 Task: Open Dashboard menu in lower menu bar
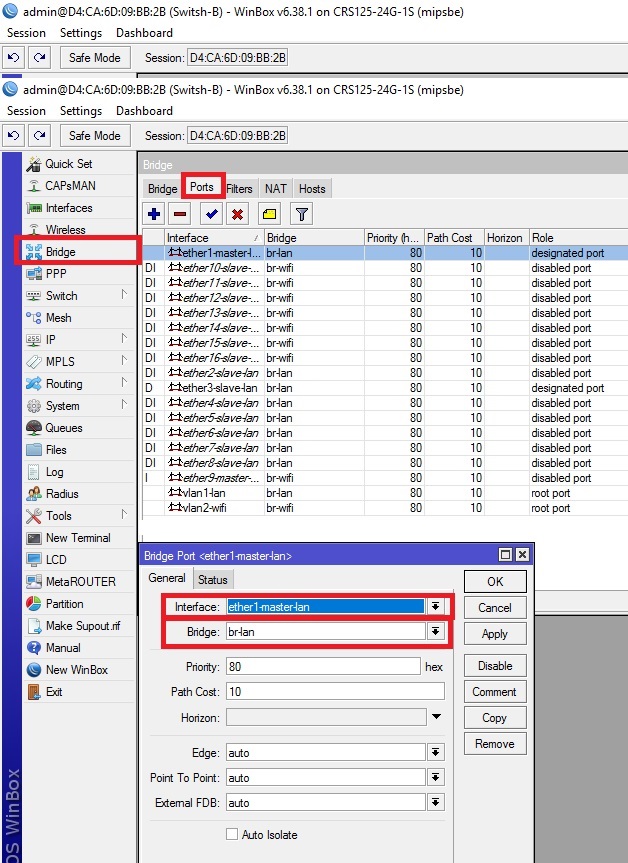coord(144,111)
